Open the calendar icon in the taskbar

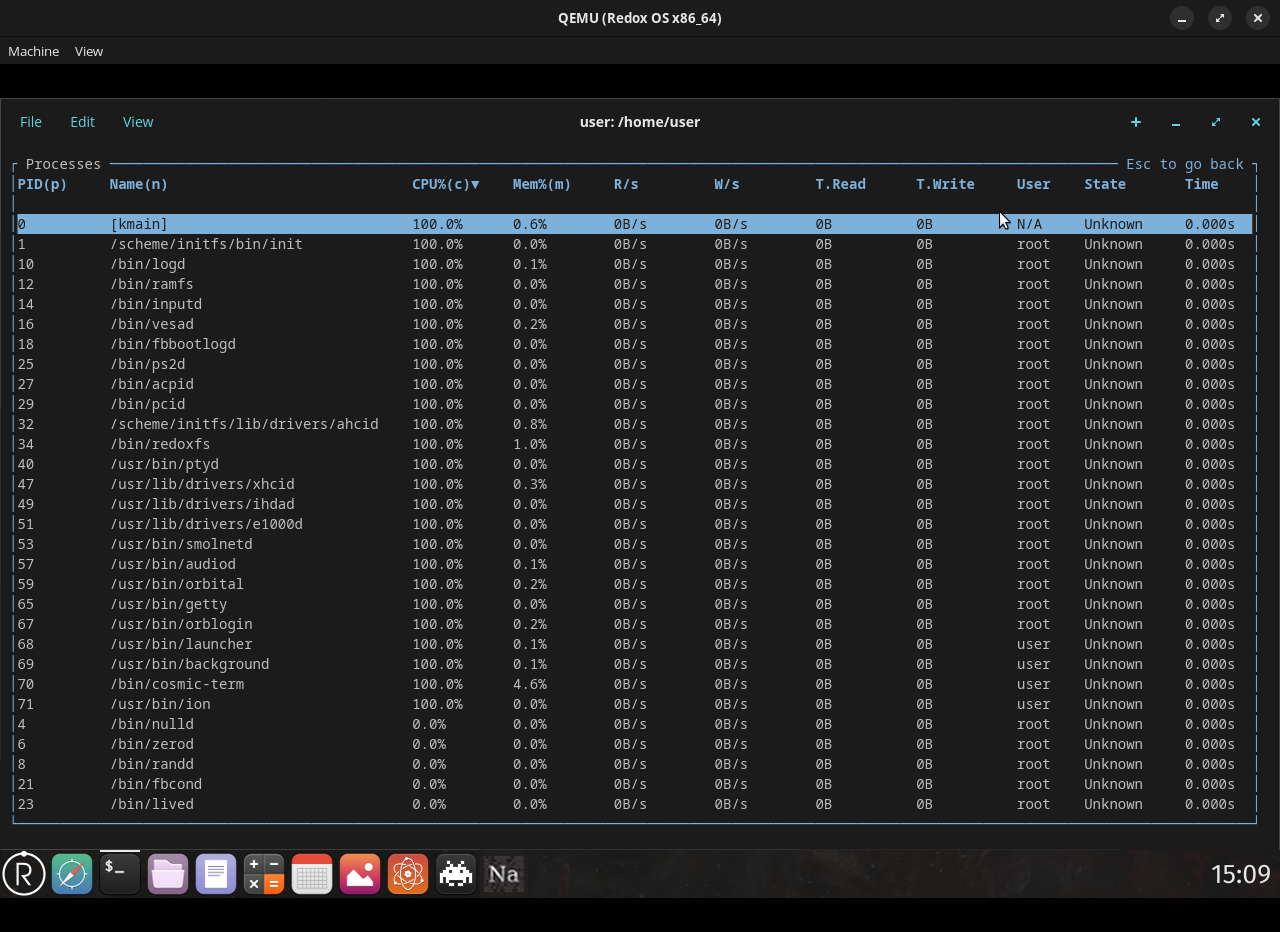pos(312,874)
